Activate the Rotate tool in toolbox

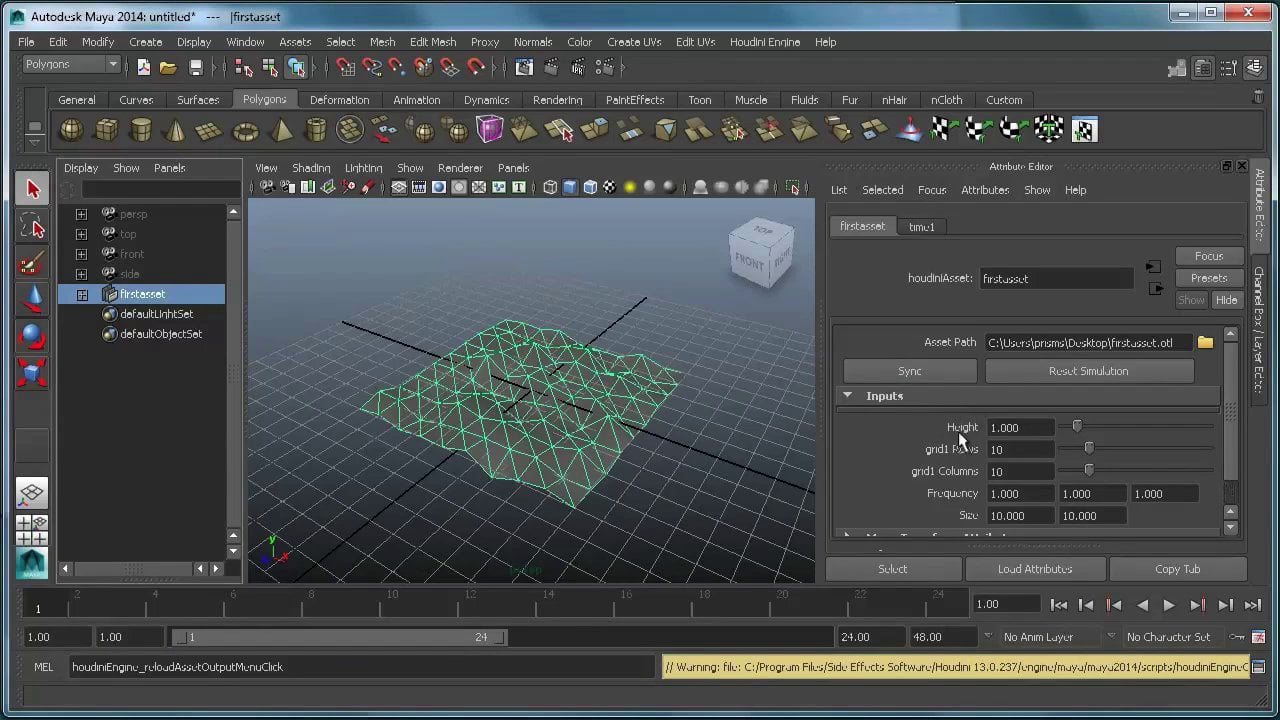click(32, 336)
